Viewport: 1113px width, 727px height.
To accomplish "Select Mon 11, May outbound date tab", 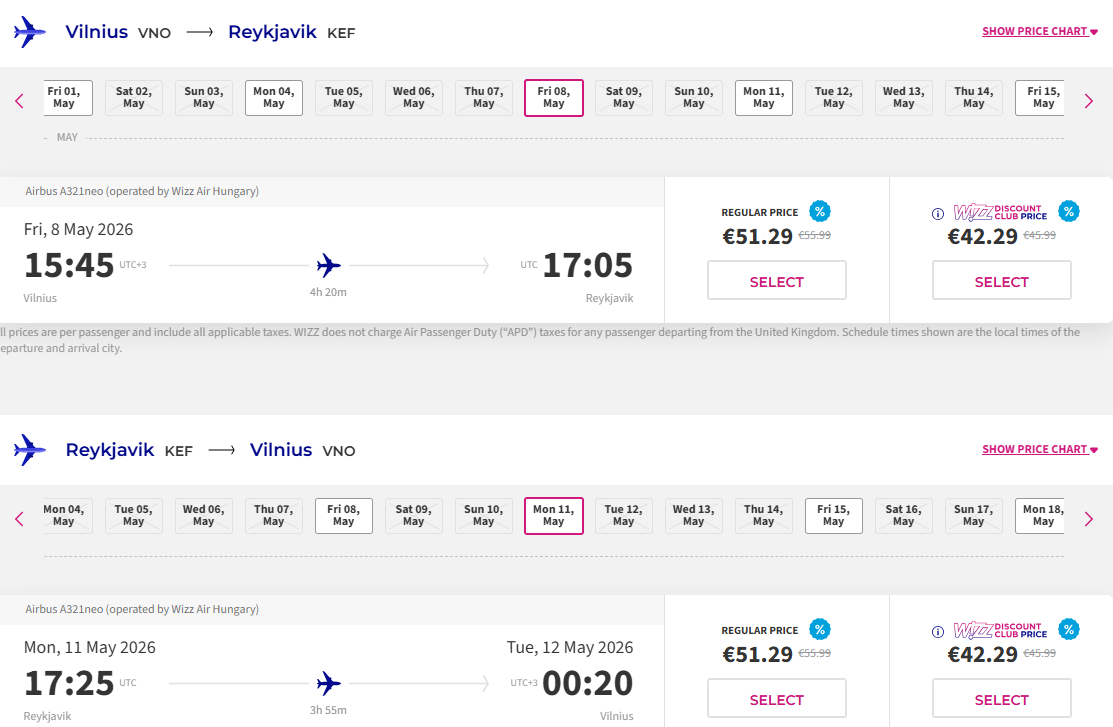I will [x=764, y=98].
